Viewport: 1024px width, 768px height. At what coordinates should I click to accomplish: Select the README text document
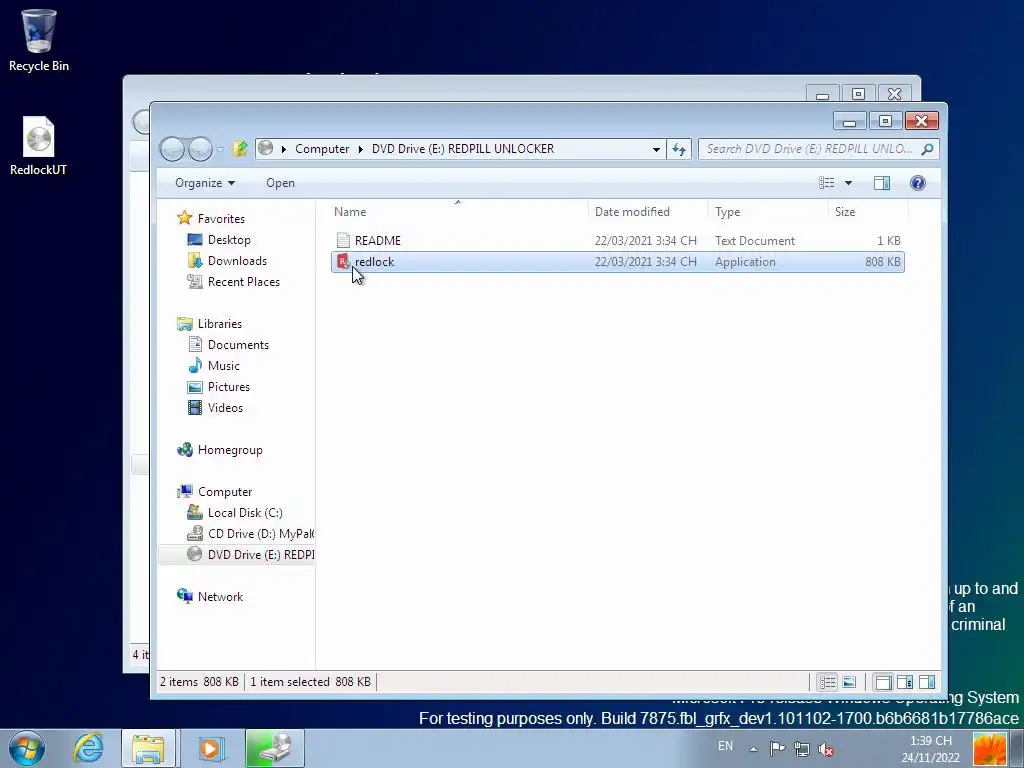[x=618, y=240]
